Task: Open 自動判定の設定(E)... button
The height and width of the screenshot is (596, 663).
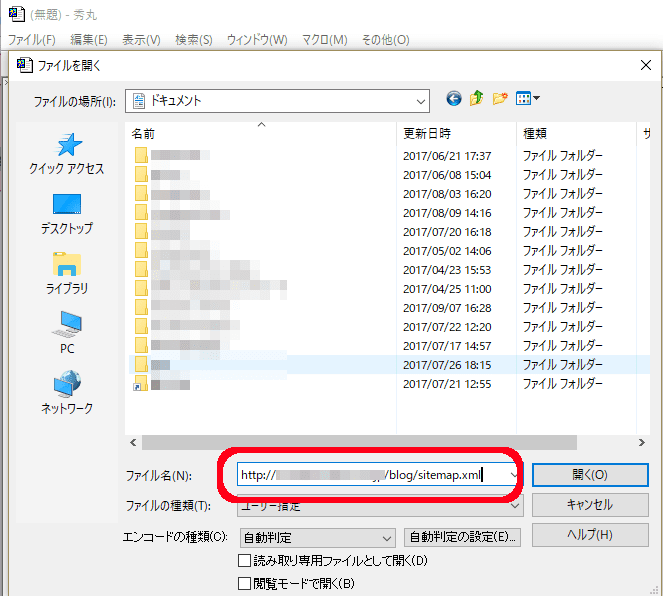Action: pos(463,537)
